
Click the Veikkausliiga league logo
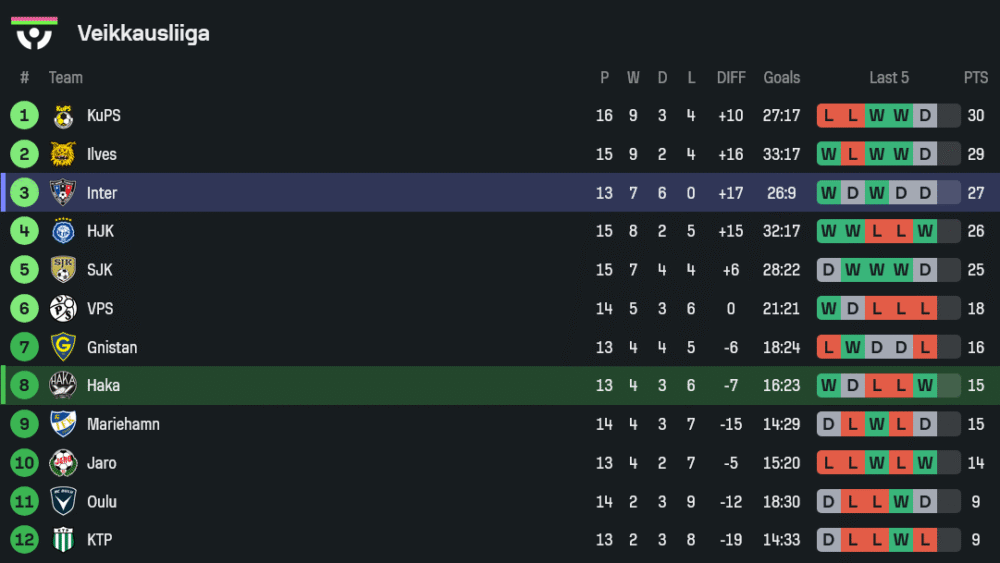[x=34, y=32]
